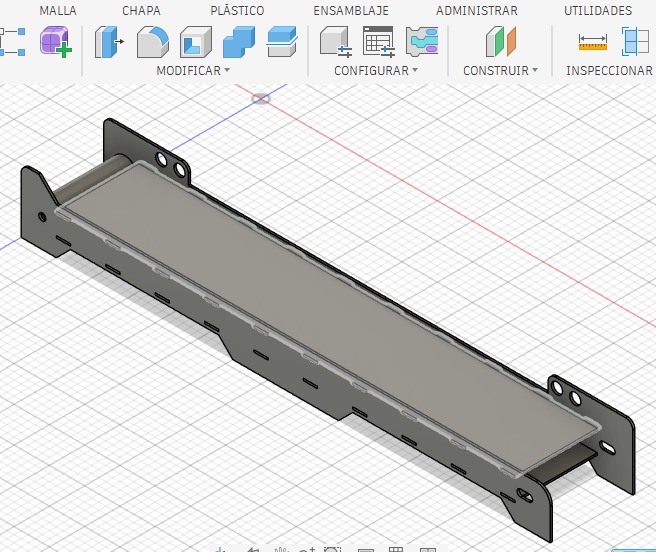Click the Create Form purple box icon
656x552 pixels.
(56, 41)
